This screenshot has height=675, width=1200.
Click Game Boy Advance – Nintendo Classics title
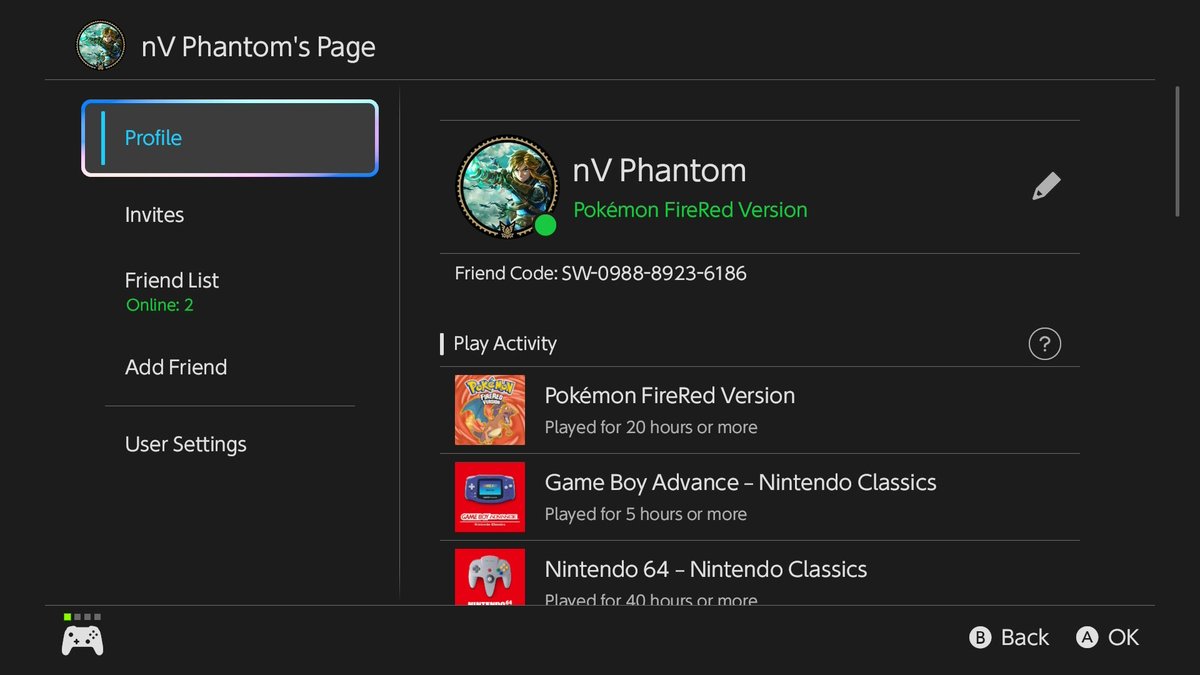[x=741, y=483]
